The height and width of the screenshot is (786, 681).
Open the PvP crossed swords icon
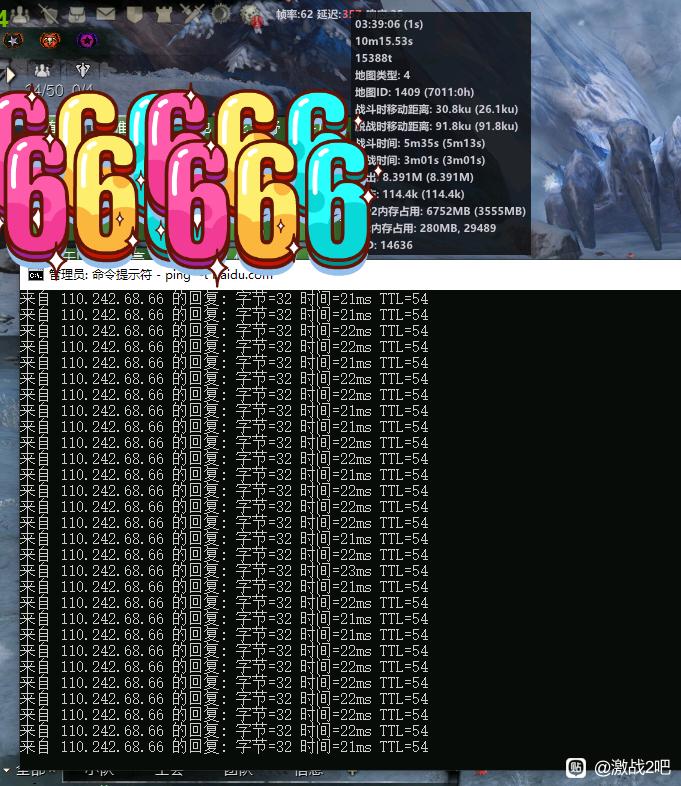[x=192, y=15]
